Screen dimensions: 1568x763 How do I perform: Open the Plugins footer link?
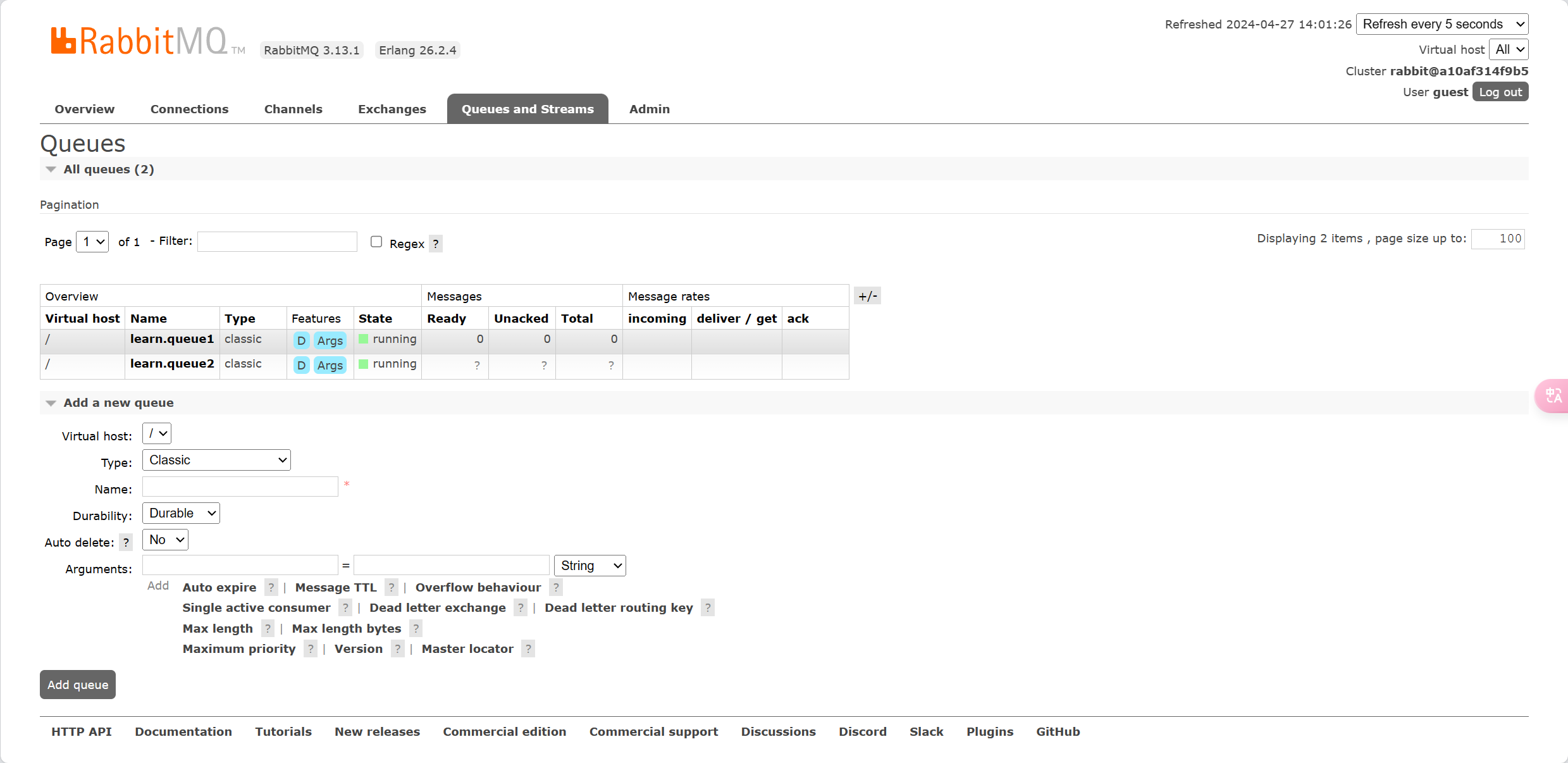point(990,731)
